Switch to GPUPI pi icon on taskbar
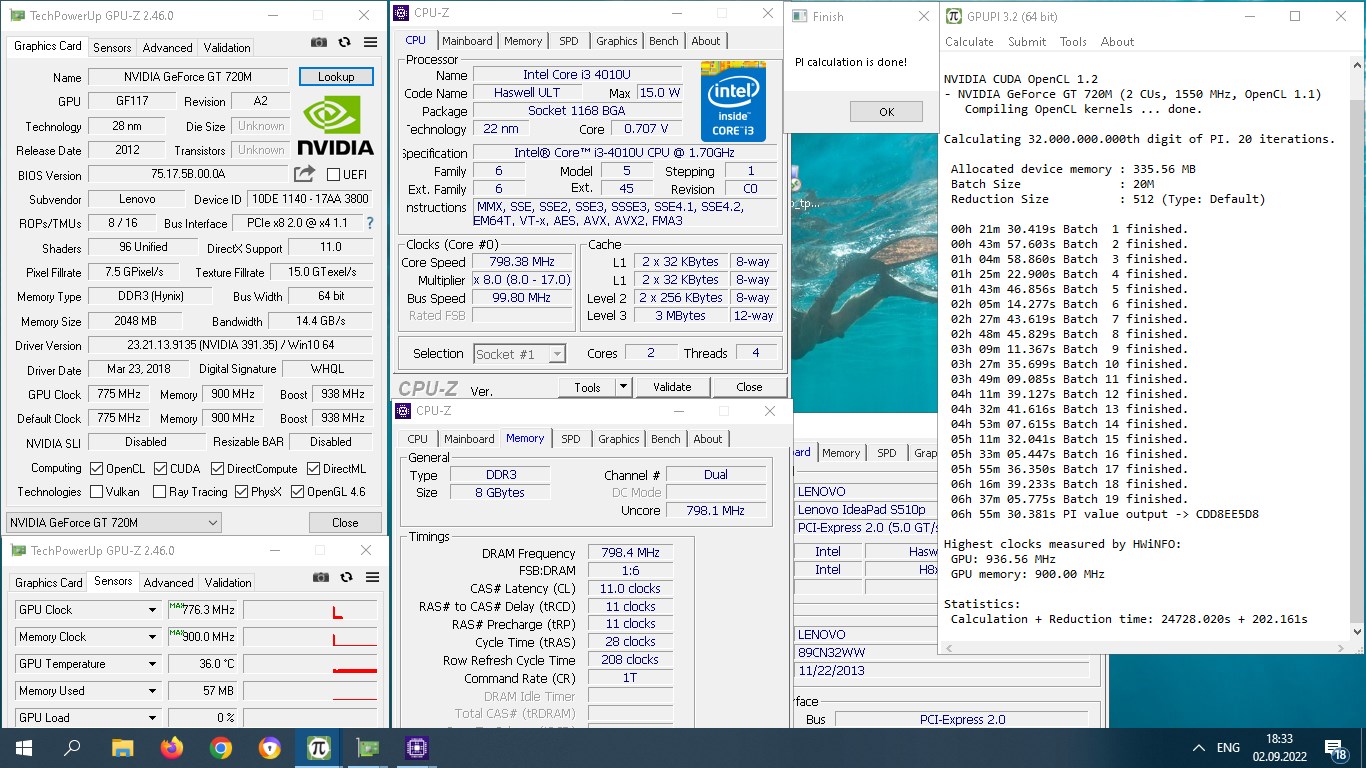 (x=319, y=748)
